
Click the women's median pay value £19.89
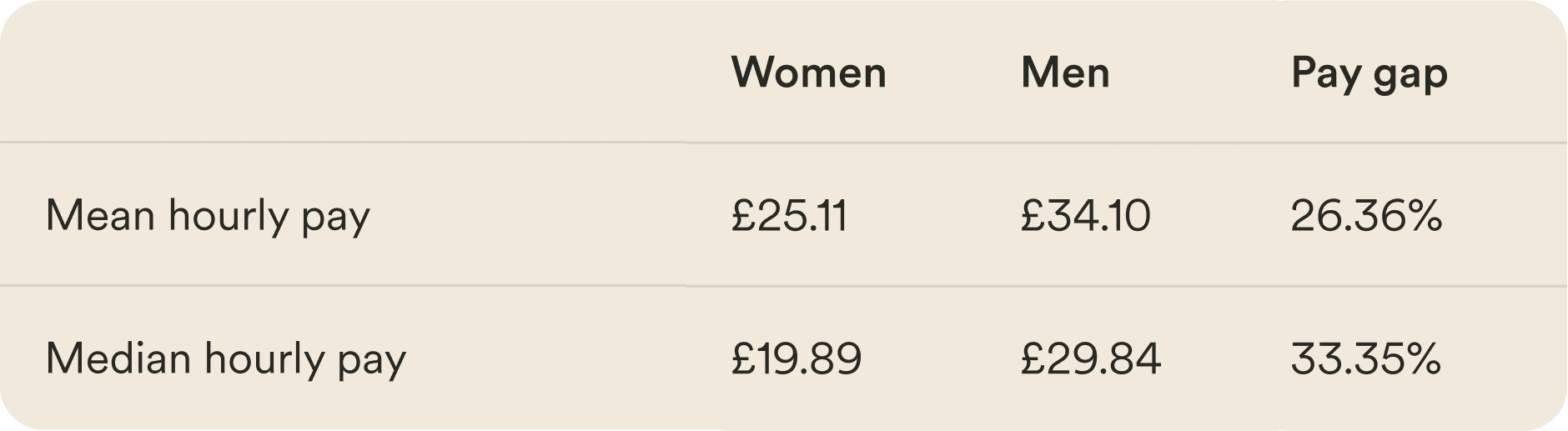coord(797,359)
